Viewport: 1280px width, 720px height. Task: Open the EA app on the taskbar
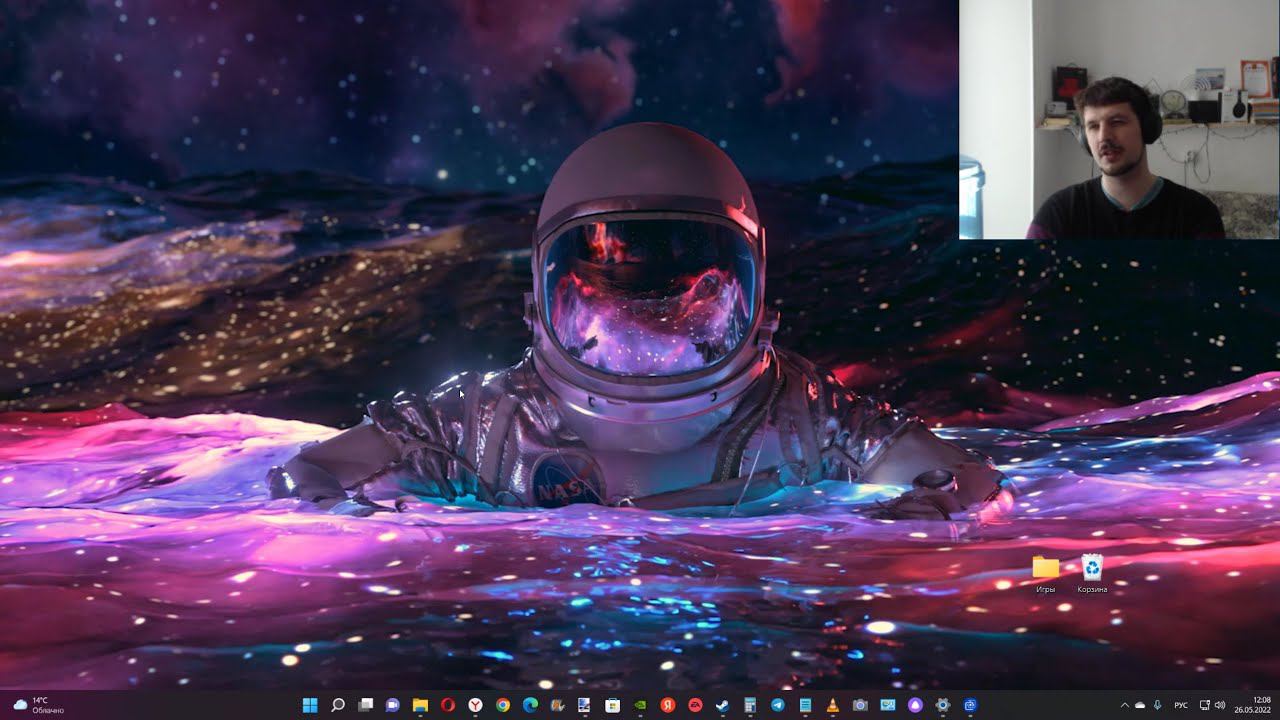695,705
